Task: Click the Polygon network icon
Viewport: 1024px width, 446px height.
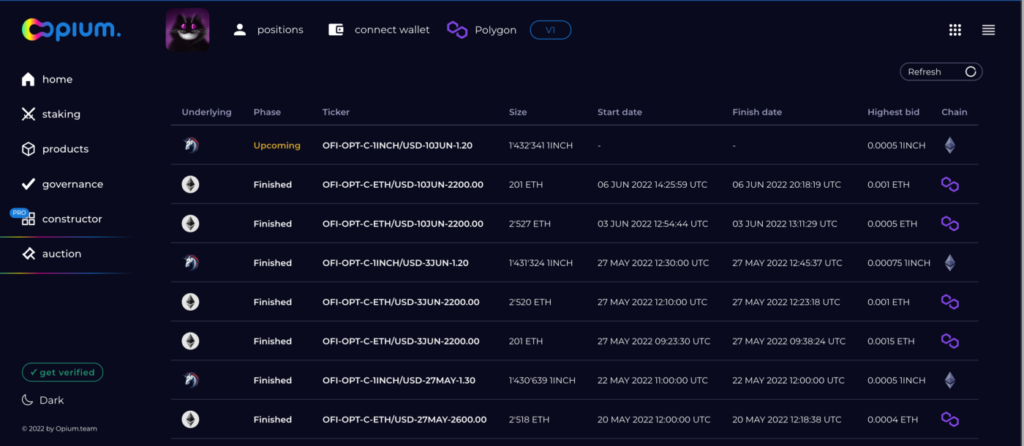Action: (x=457, y=30)
